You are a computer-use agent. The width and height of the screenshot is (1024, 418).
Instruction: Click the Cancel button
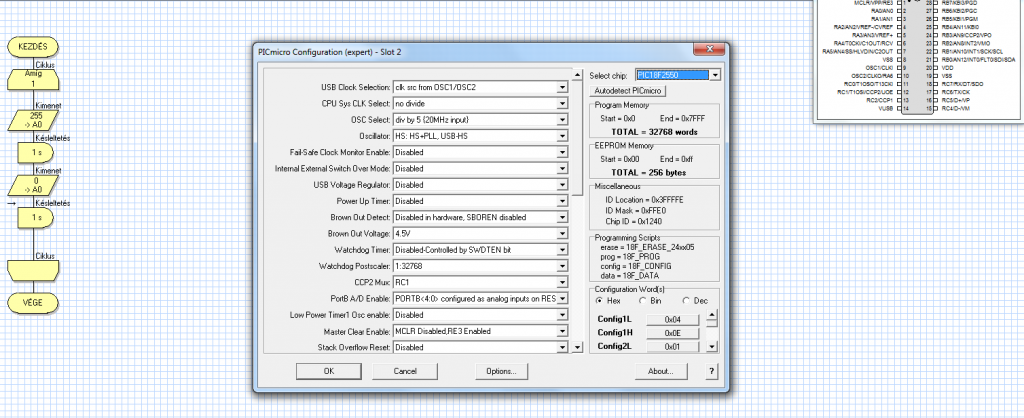[405, 371]
